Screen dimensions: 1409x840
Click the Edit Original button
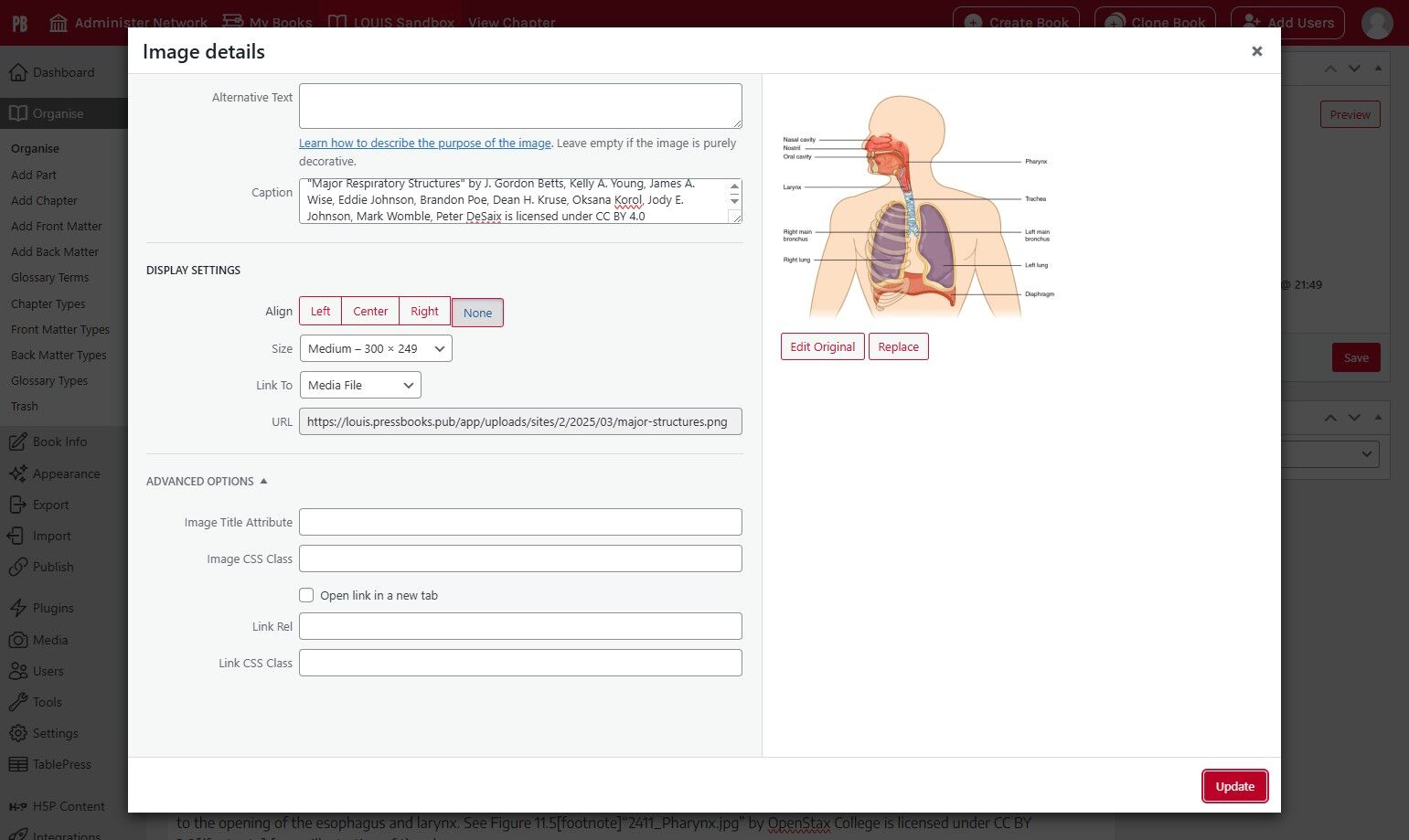click(822, 346)
